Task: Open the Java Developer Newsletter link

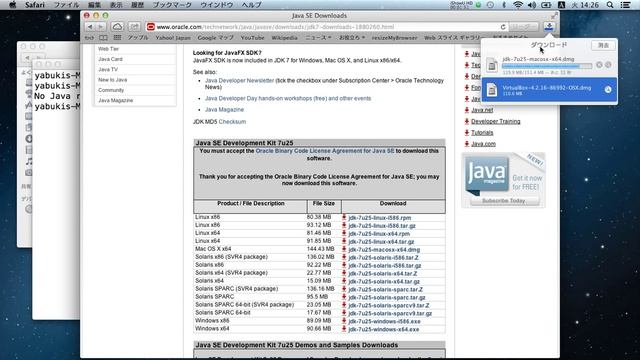Action: (239, 80)
